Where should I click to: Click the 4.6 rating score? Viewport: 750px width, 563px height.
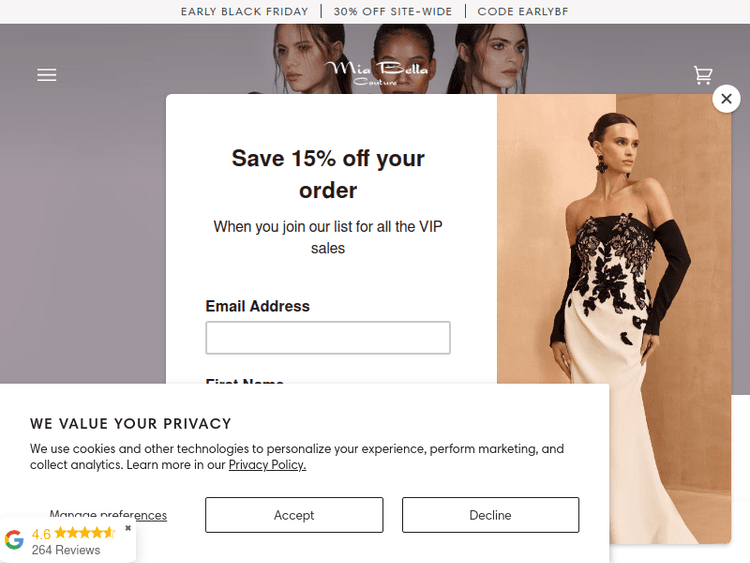point(41,534)
